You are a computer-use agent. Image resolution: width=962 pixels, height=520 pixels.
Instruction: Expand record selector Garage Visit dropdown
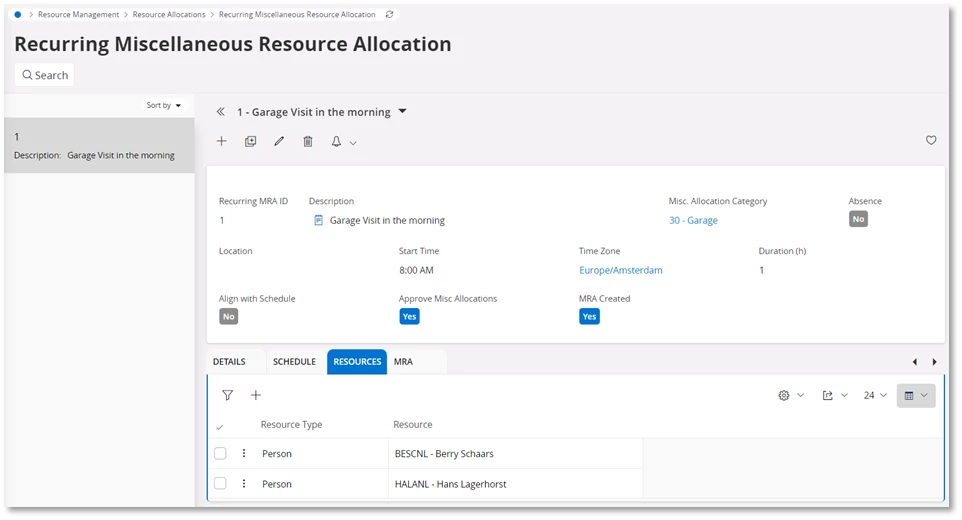click(402, 112)
